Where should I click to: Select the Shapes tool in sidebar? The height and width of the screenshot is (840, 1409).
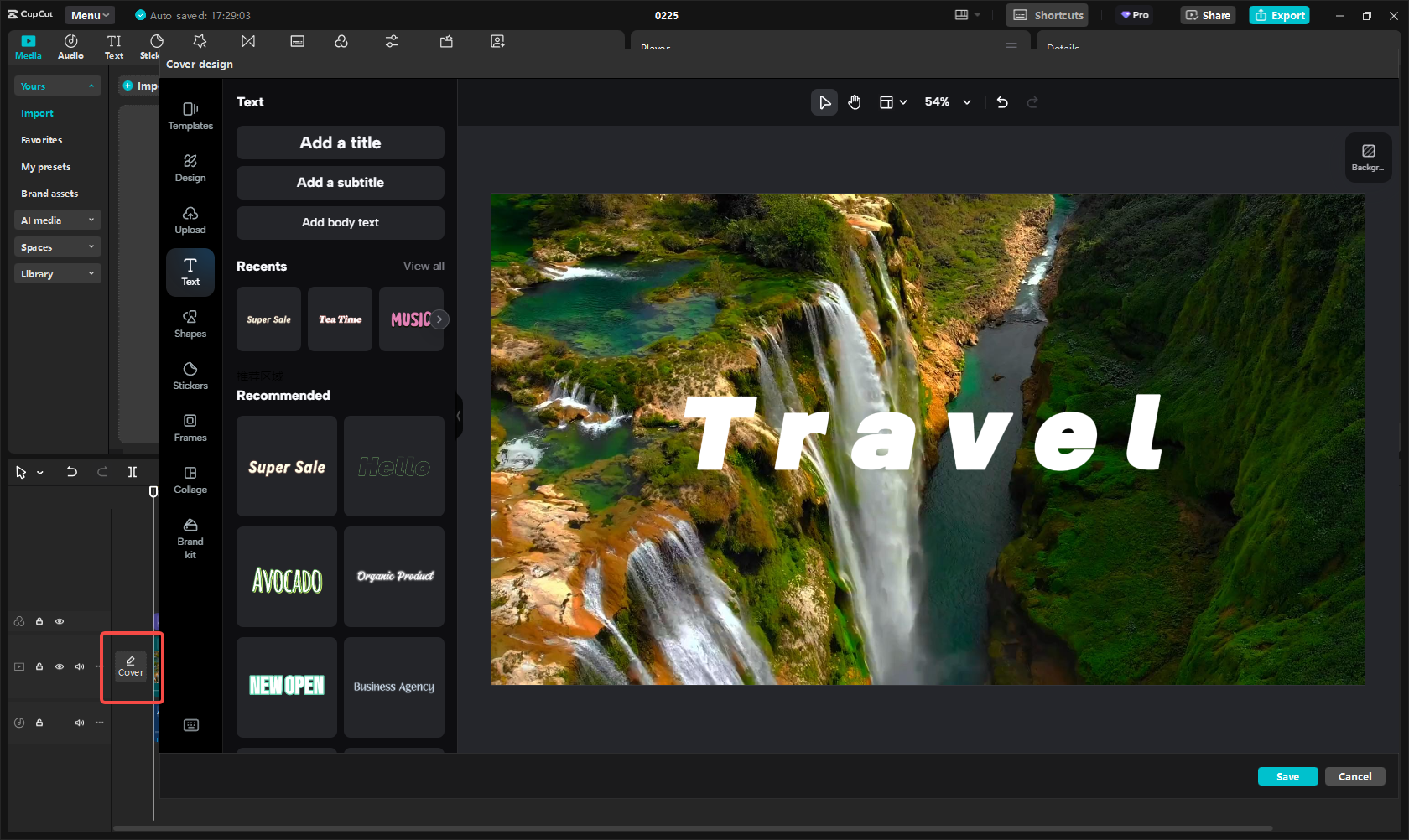pos(190,323)
